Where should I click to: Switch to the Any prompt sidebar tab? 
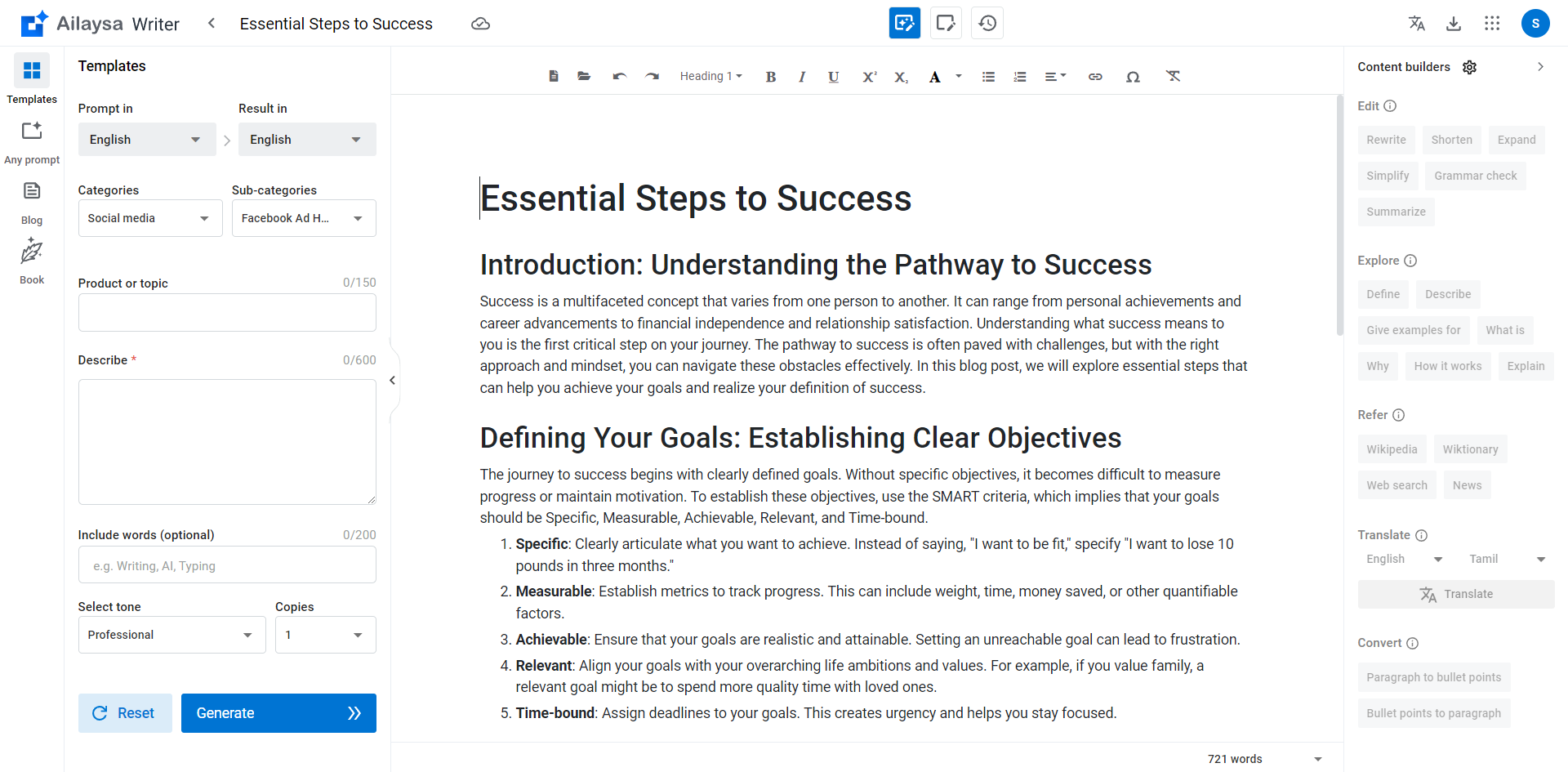click(32, 143)
